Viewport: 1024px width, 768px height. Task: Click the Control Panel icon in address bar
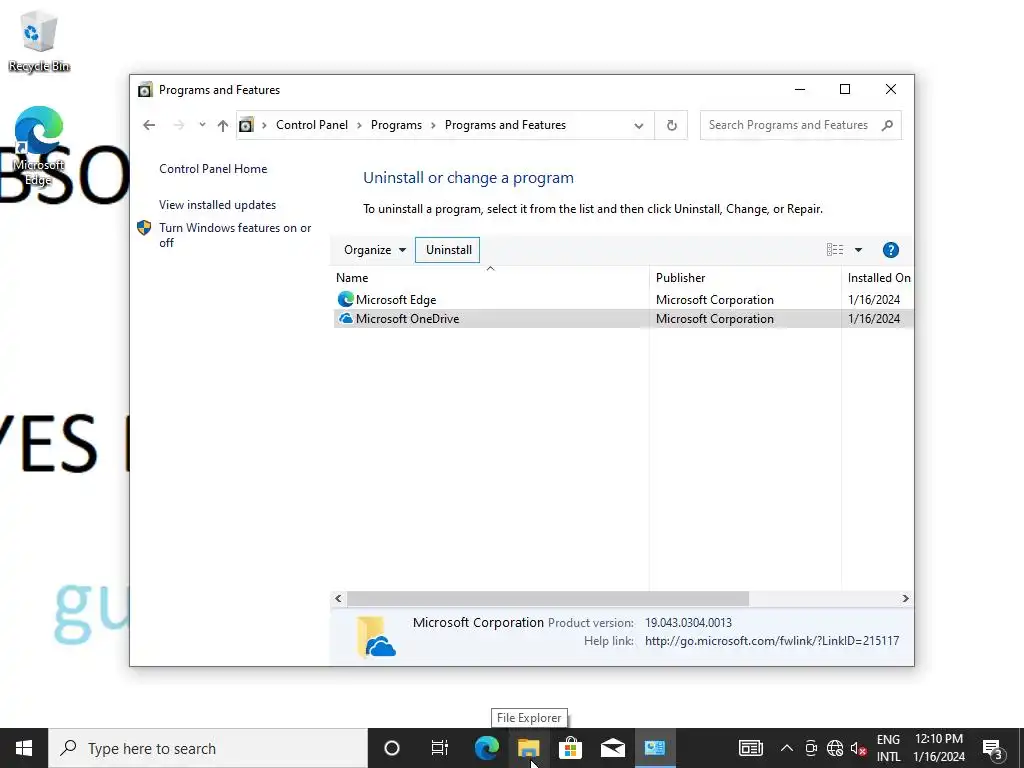(x=246, y=125)
